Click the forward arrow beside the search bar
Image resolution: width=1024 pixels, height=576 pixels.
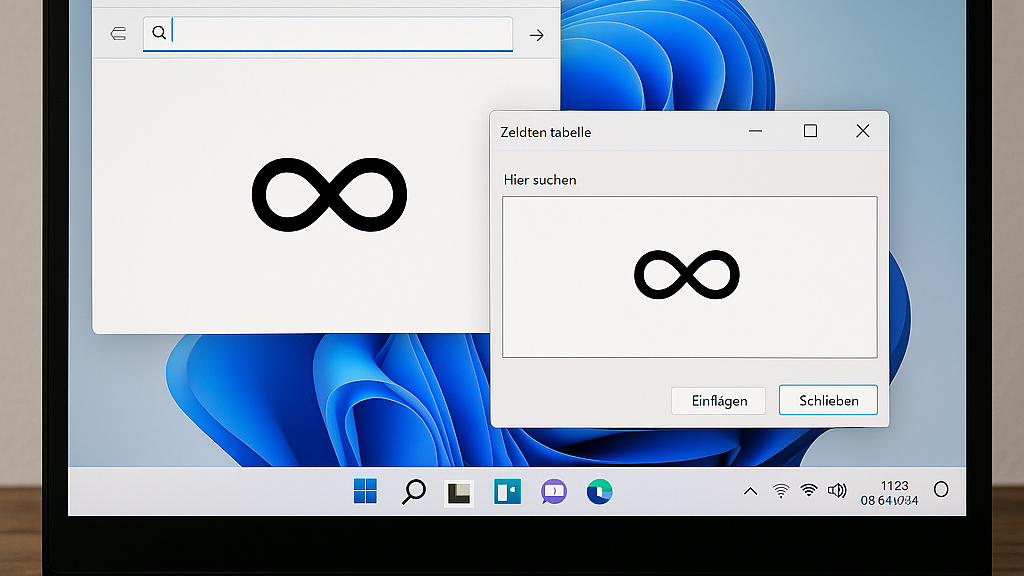point(536,34)
